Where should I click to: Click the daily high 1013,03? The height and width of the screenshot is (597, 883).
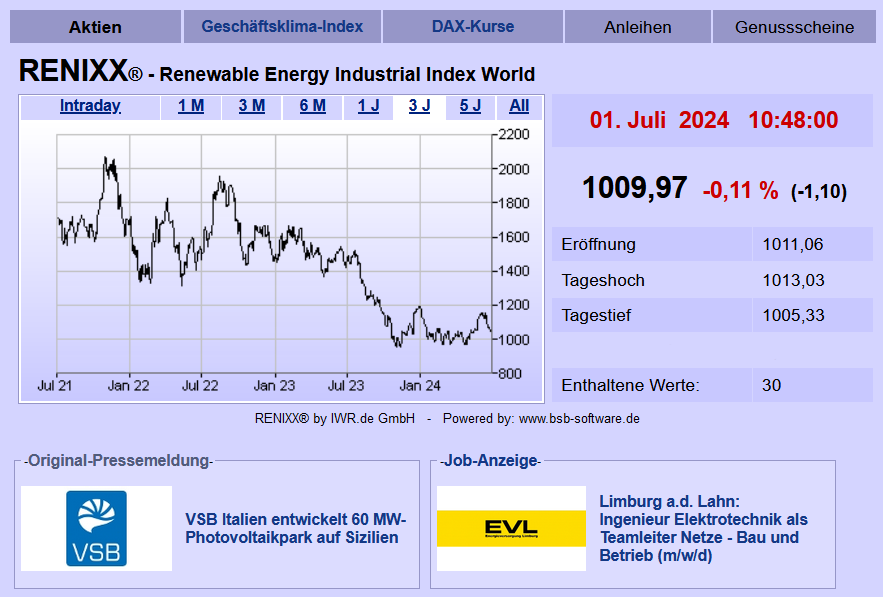[793, 280]
